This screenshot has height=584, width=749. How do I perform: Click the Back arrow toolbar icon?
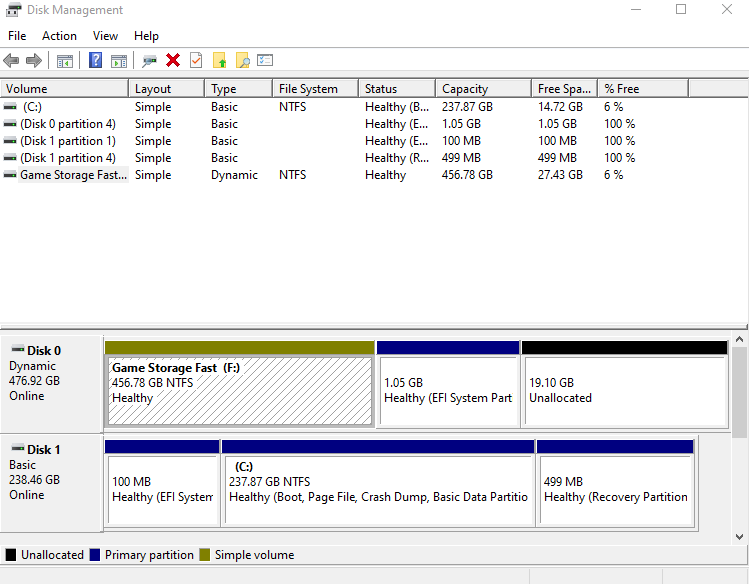pos(12,60)
